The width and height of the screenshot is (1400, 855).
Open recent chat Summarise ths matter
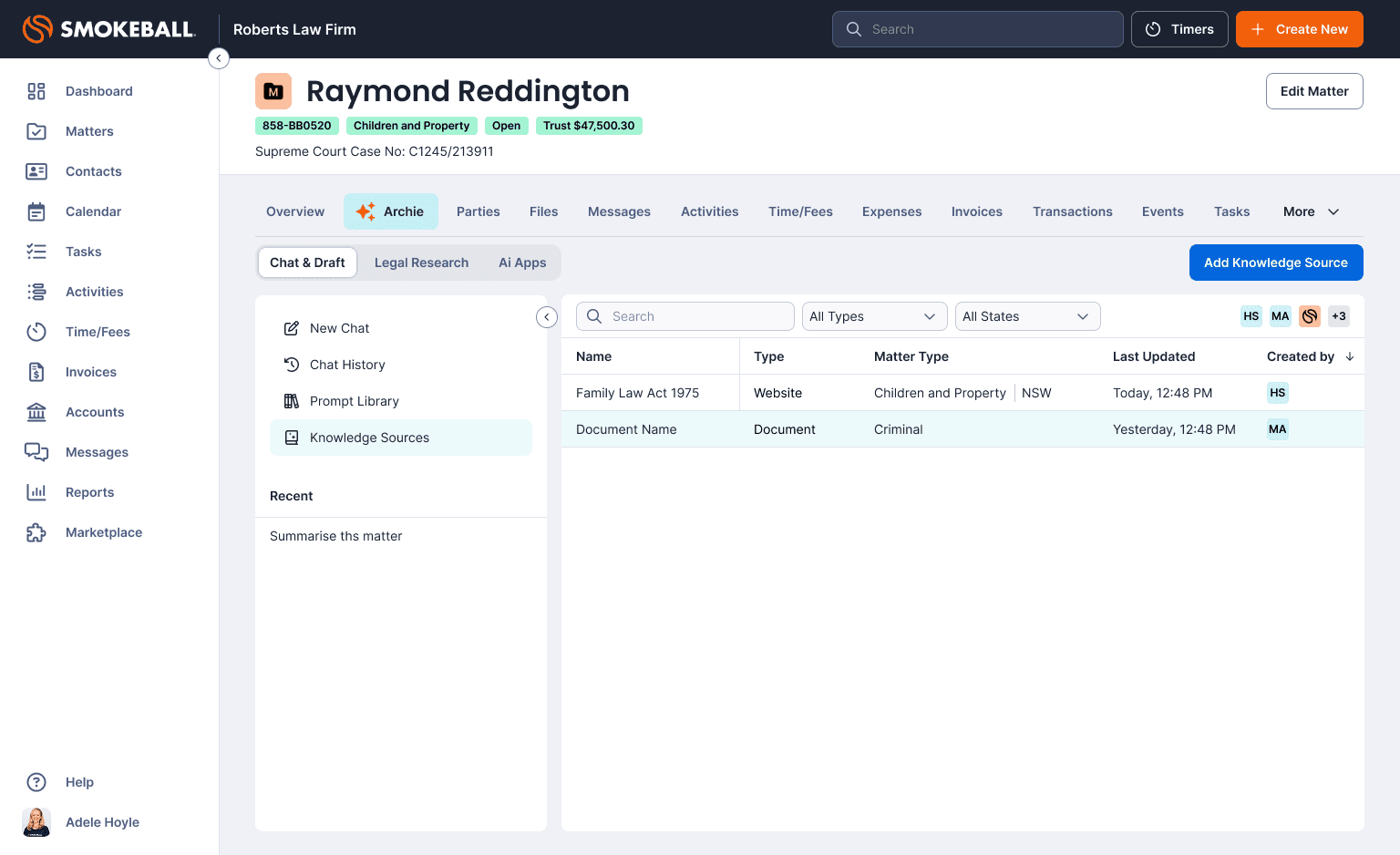click(x=336, y=536)
